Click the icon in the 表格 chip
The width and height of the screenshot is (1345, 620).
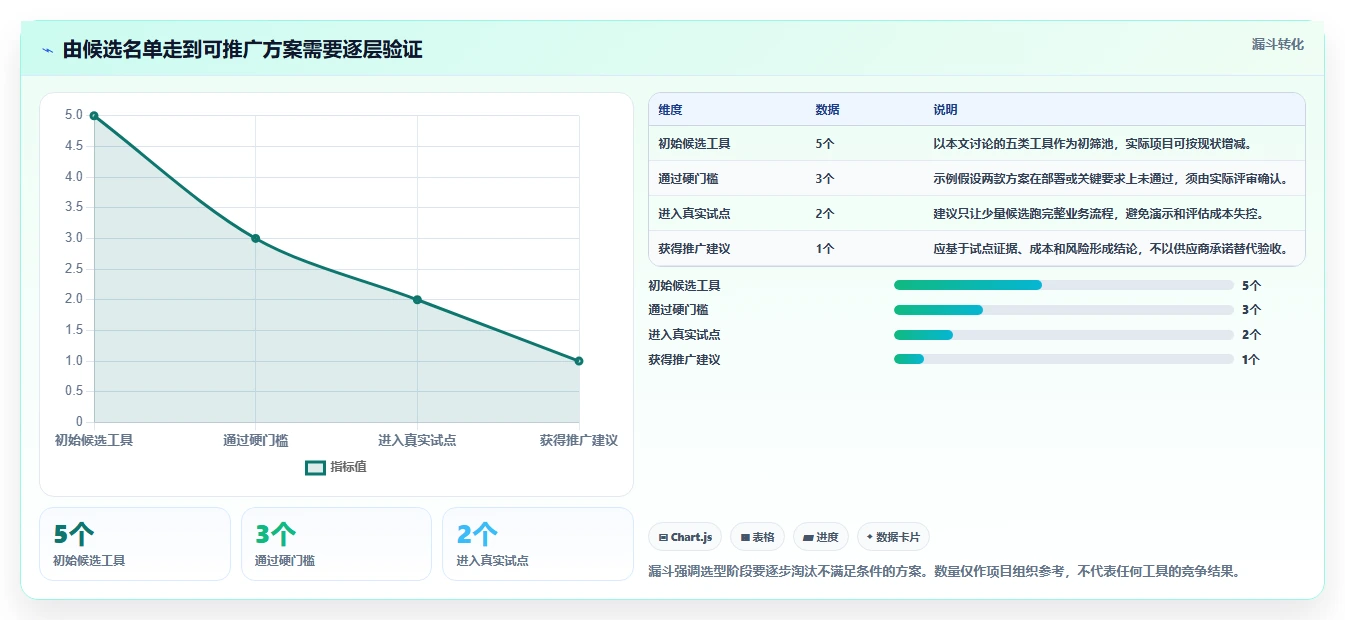[x=745, y=537]
